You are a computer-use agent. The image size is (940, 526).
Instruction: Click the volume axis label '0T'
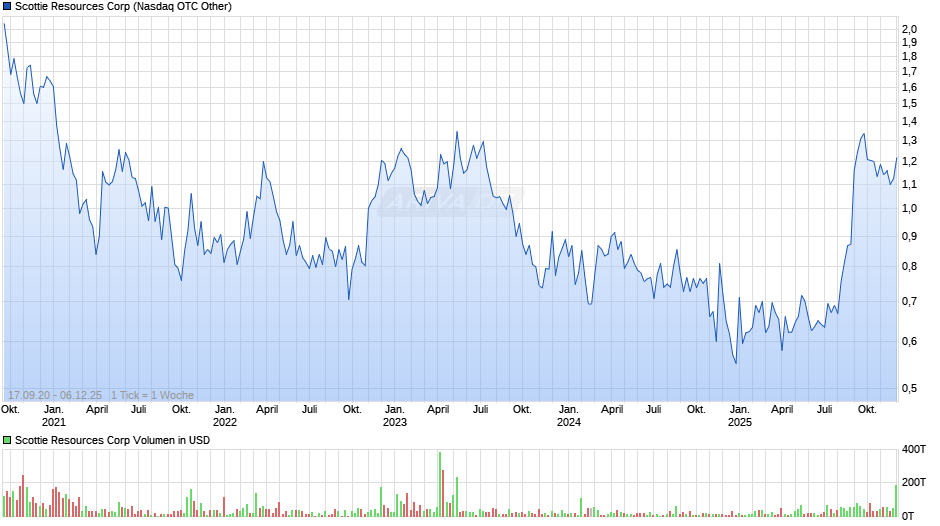(x=908, y=516)
